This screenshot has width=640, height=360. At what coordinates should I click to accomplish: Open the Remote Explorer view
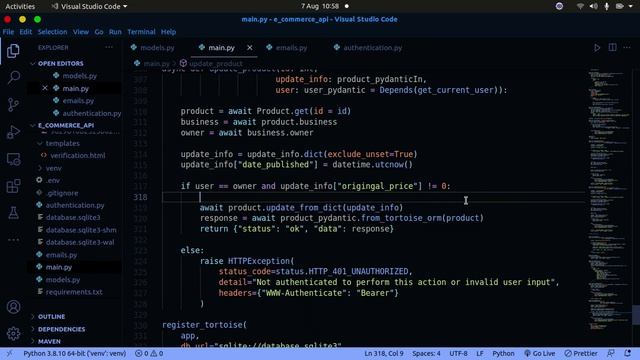pos(13,159)
